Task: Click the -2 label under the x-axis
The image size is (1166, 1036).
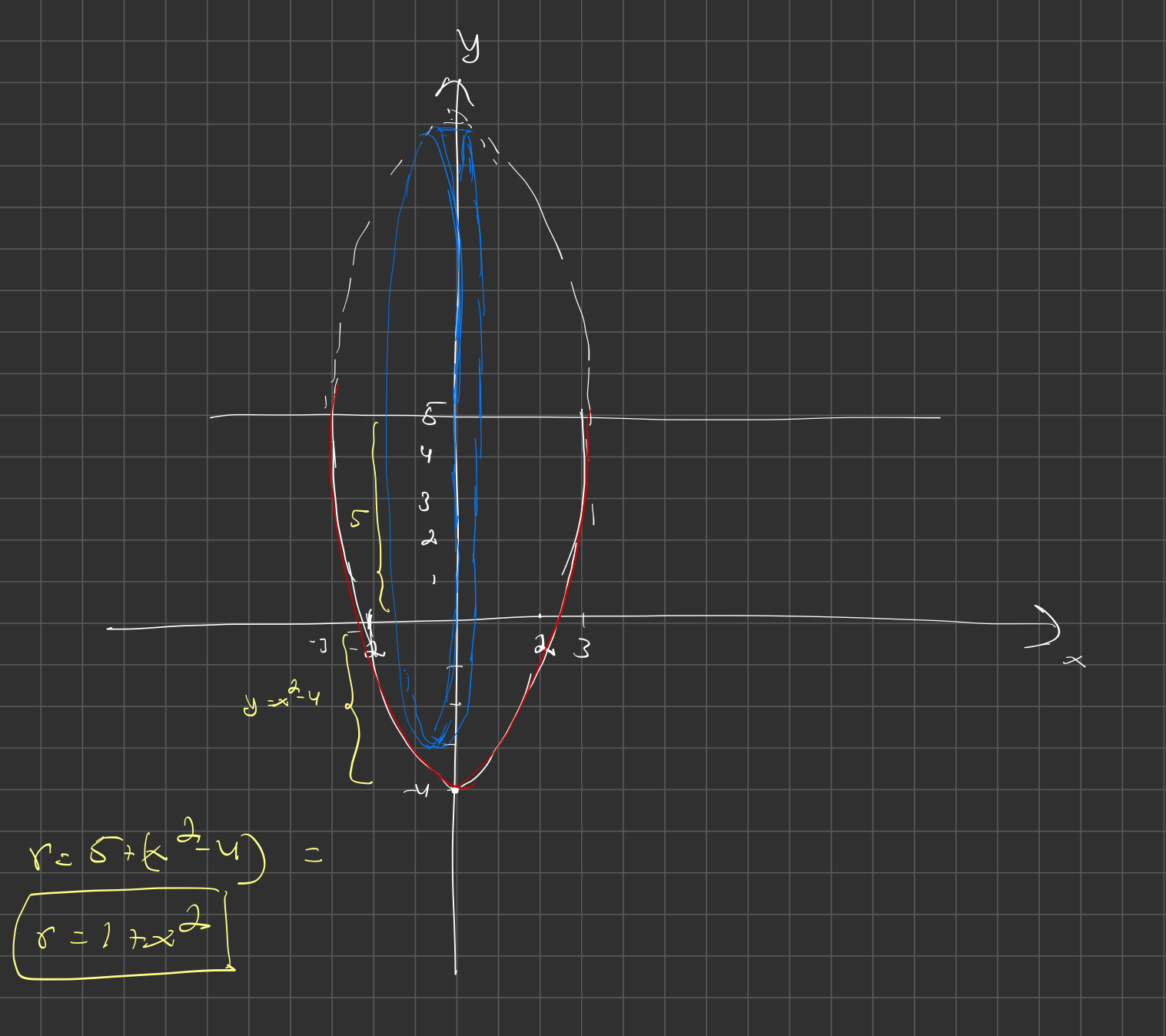Action: 370,650
